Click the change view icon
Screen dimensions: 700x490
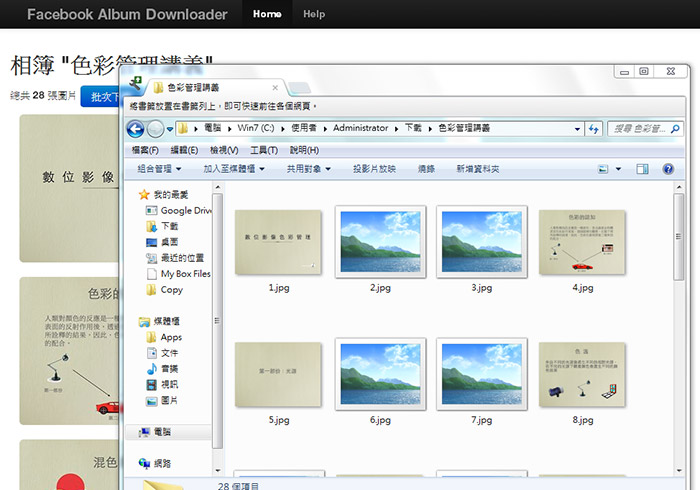coord(603,169)
